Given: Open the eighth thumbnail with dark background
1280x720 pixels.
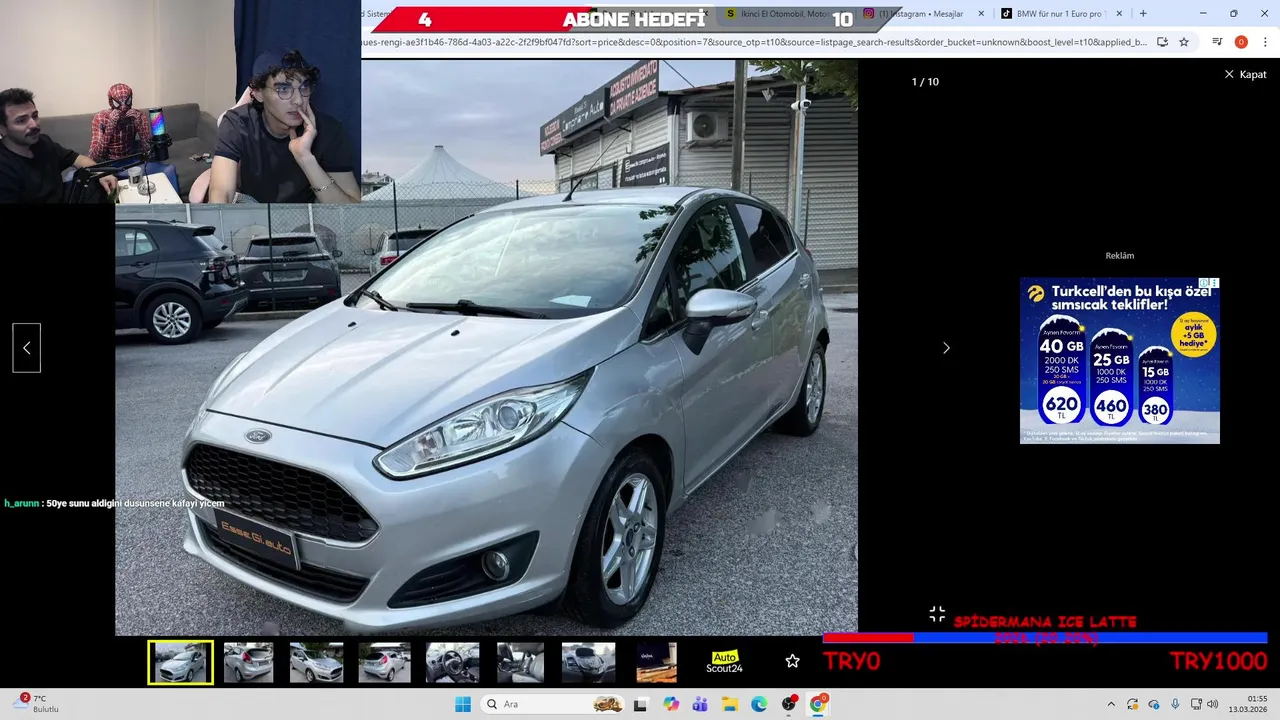Looking at the screenshot, I should pos(656,662).
